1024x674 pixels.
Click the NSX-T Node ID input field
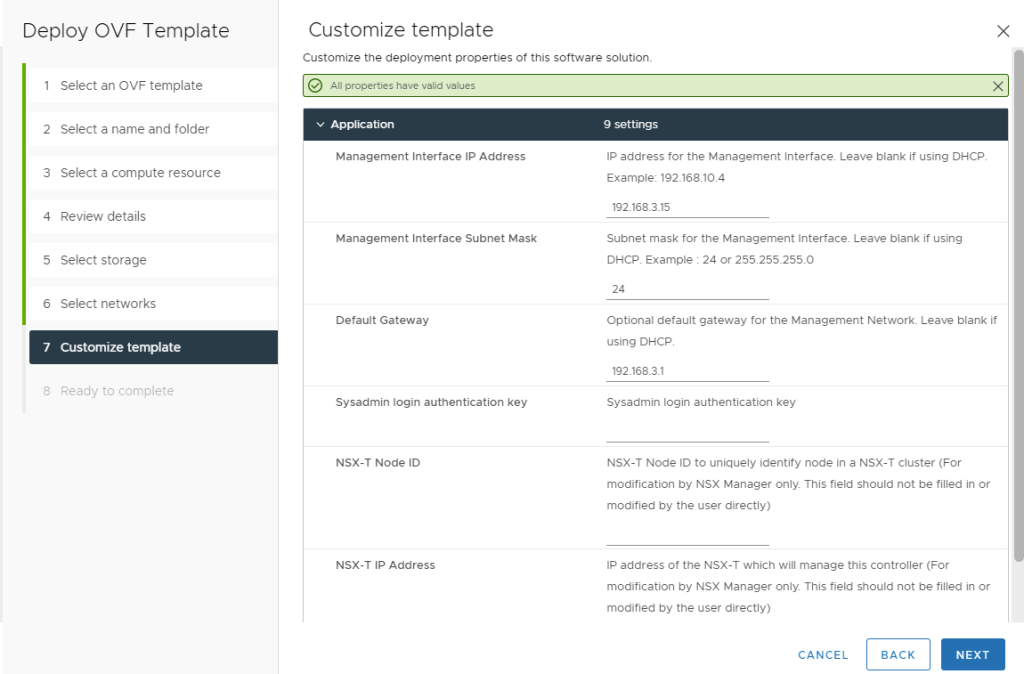[687, 535]
